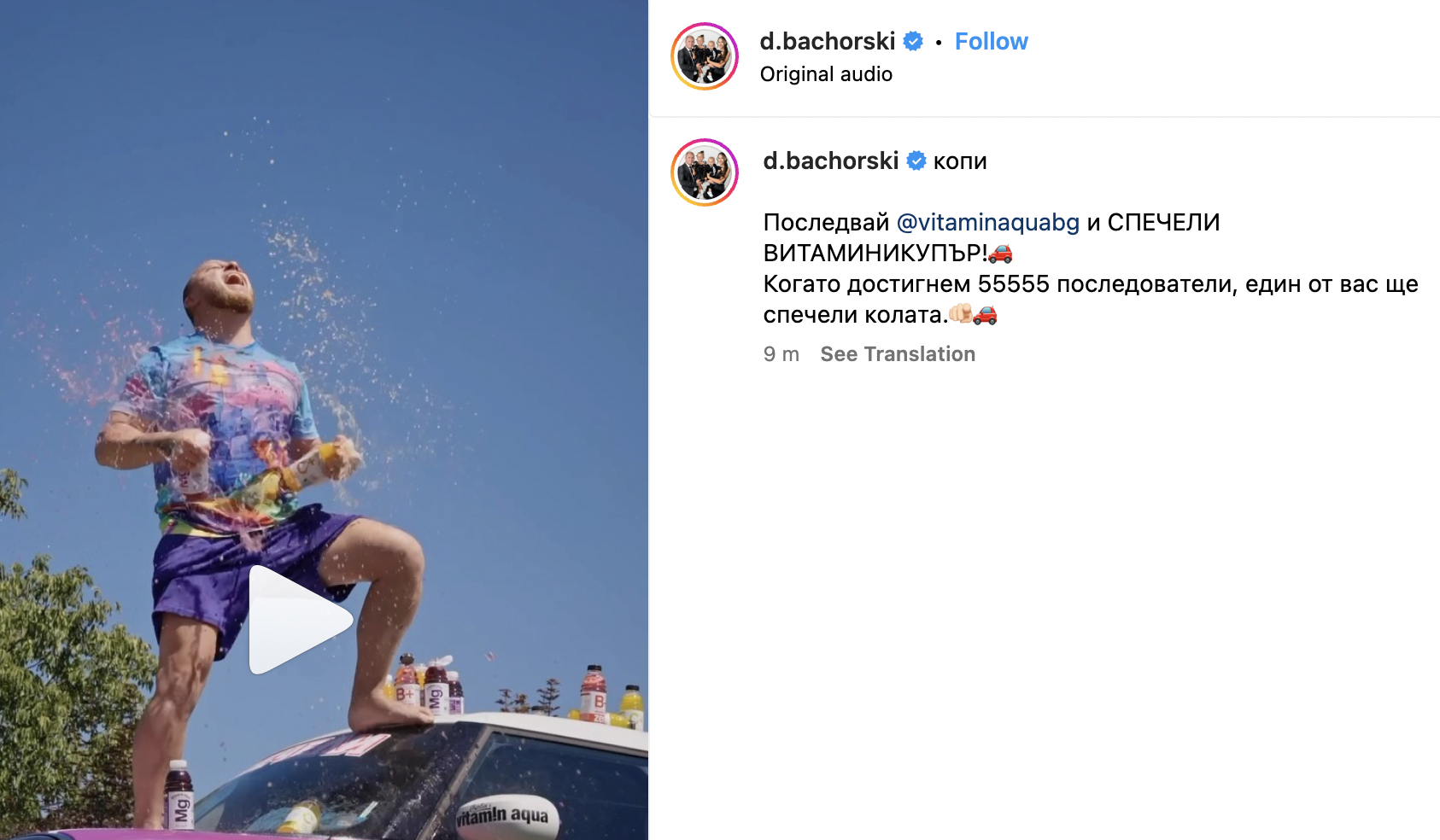The image size is (1440, 840).
Task: Click the d.bachorski username in the header
Action: 828,41
